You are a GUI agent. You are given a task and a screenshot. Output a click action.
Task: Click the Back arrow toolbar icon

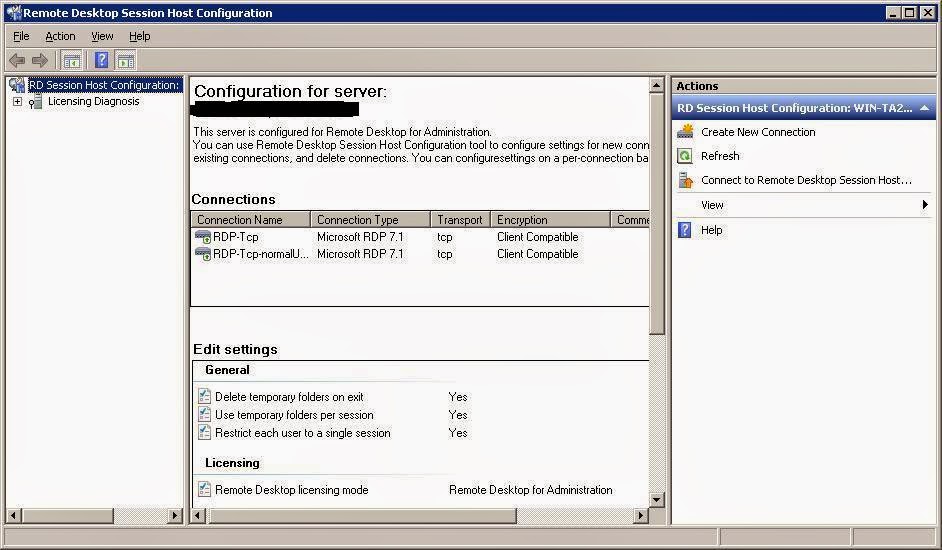[x=17, y=60]
